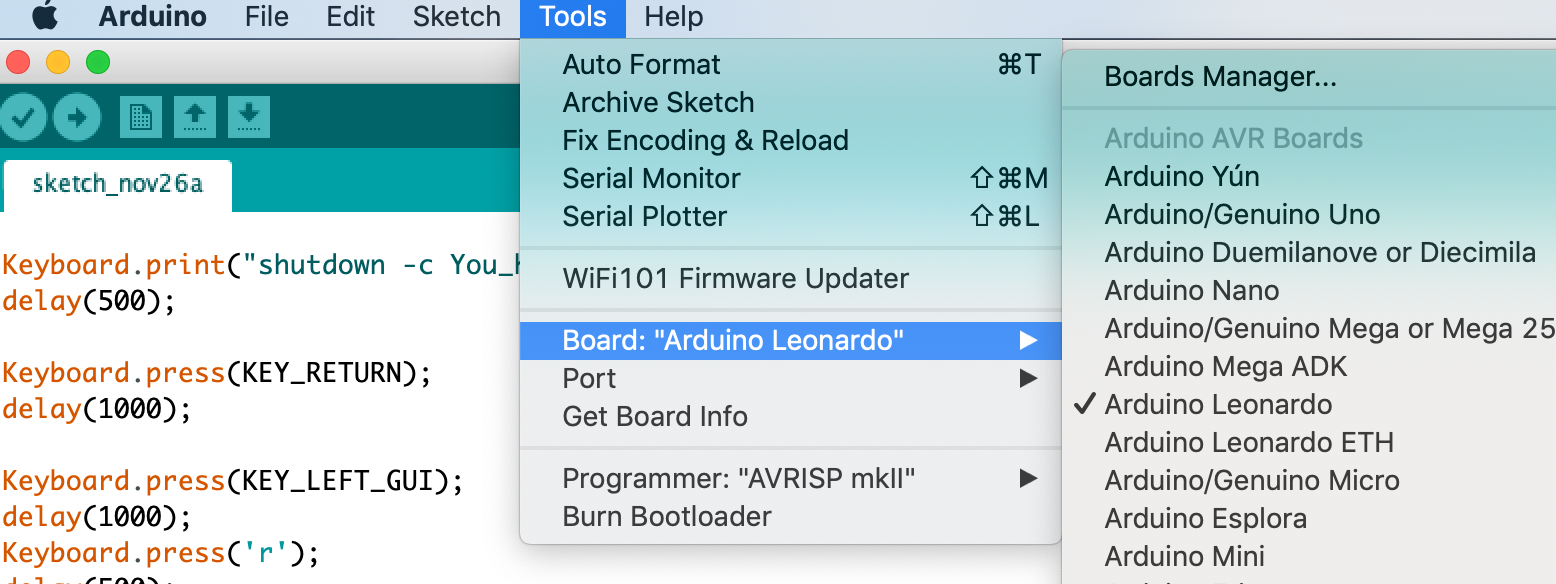Select the Arduino Yún board
Screen dimensions: 1556x584
click(1309, 177)
